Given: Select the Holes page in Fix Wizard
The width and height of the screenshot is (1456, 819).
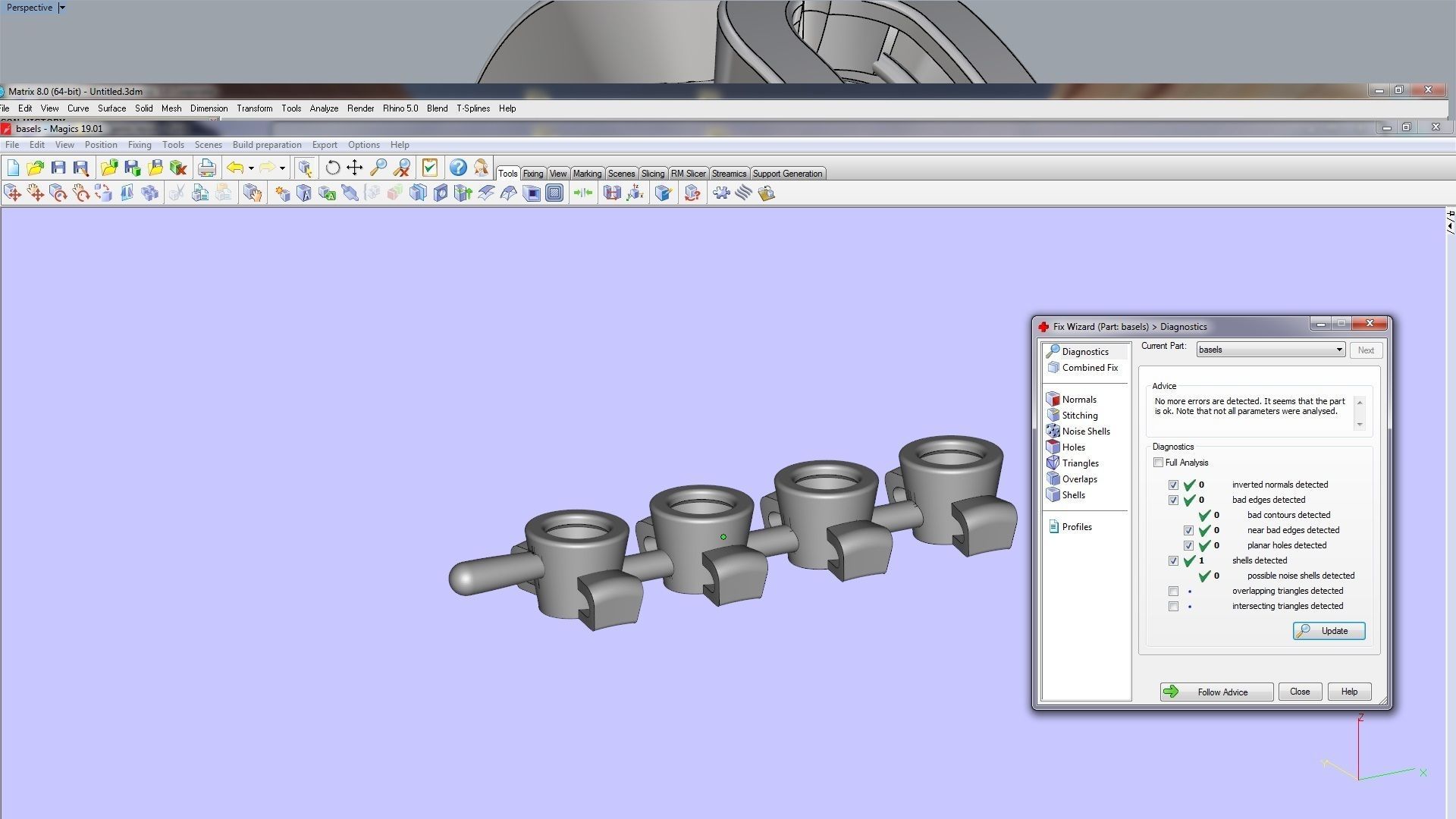Looking at the screenshot, I should pos(1066,447).
